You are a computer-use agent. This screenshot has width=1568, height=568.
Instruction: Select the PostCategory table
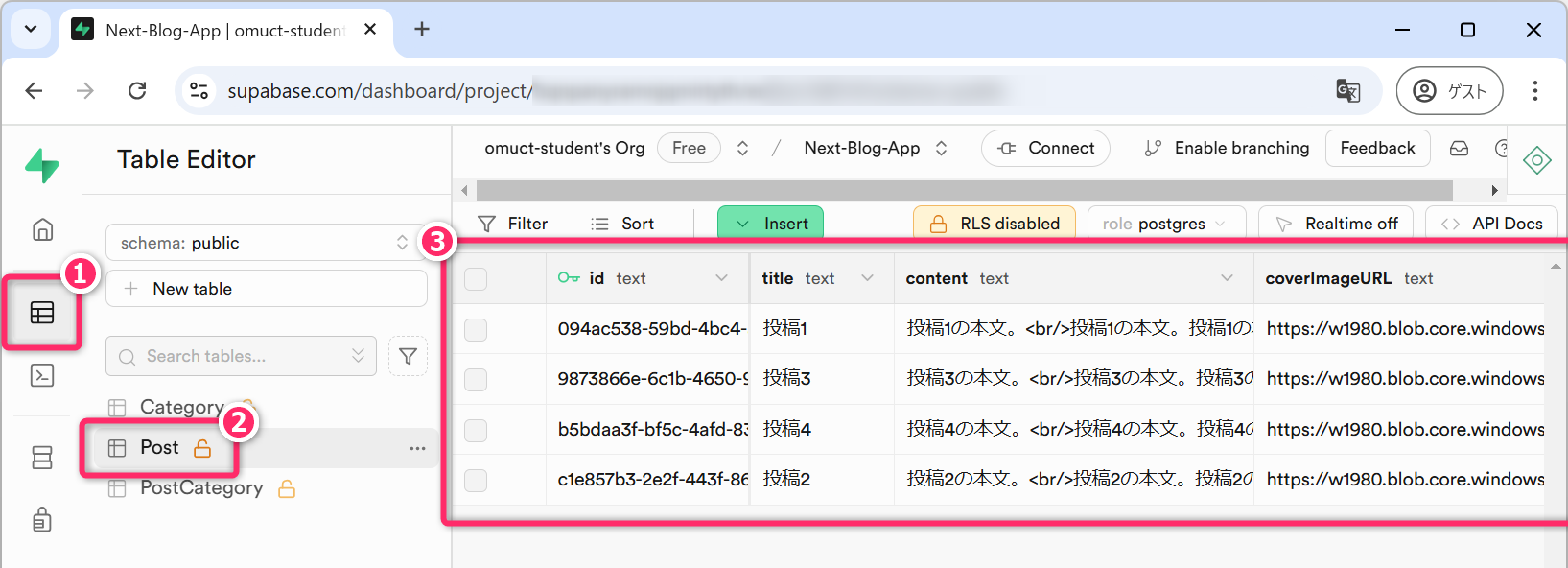click(201, 488)
